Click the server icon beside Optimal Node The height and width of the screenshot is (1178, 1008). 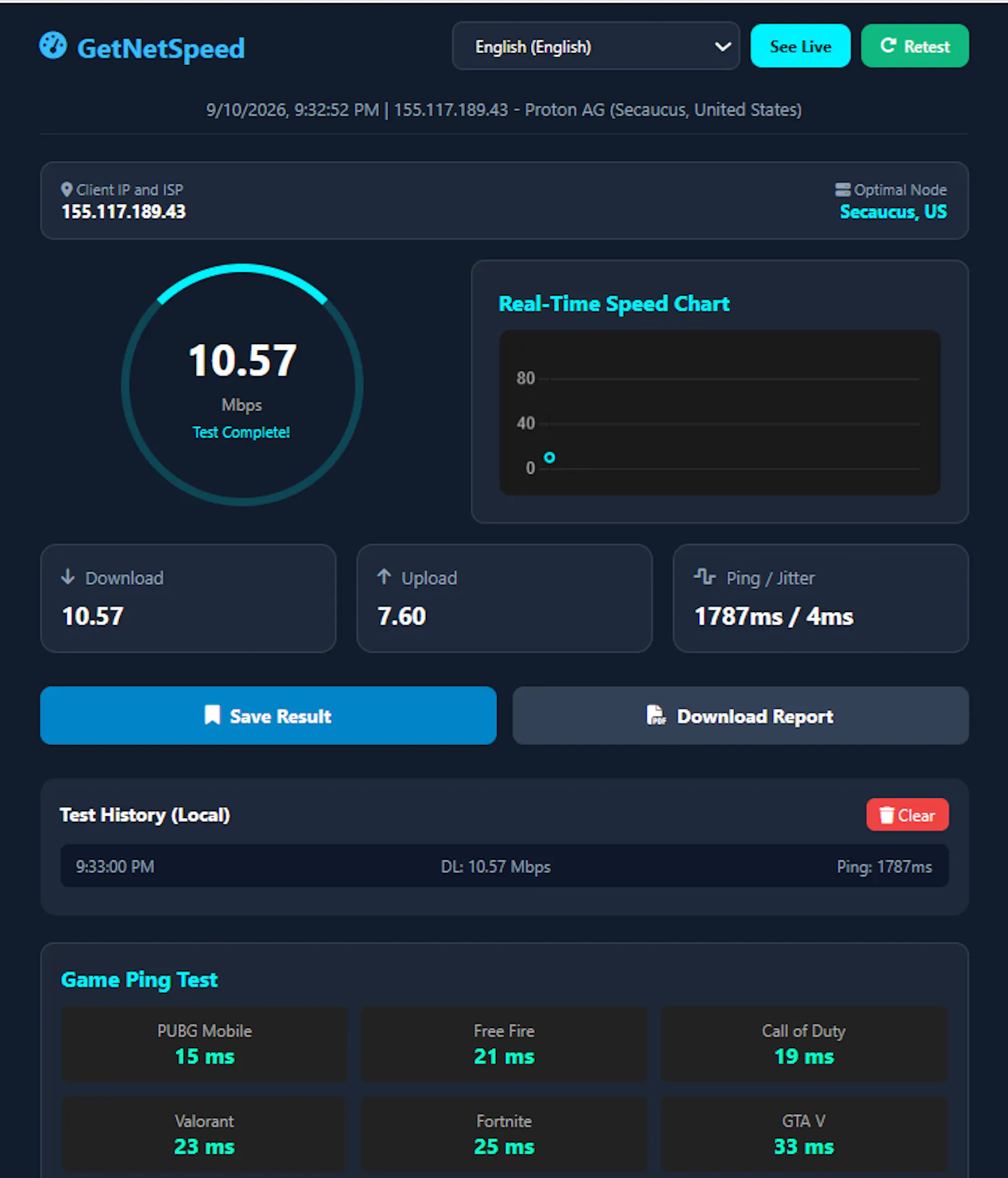pos(842,189)
